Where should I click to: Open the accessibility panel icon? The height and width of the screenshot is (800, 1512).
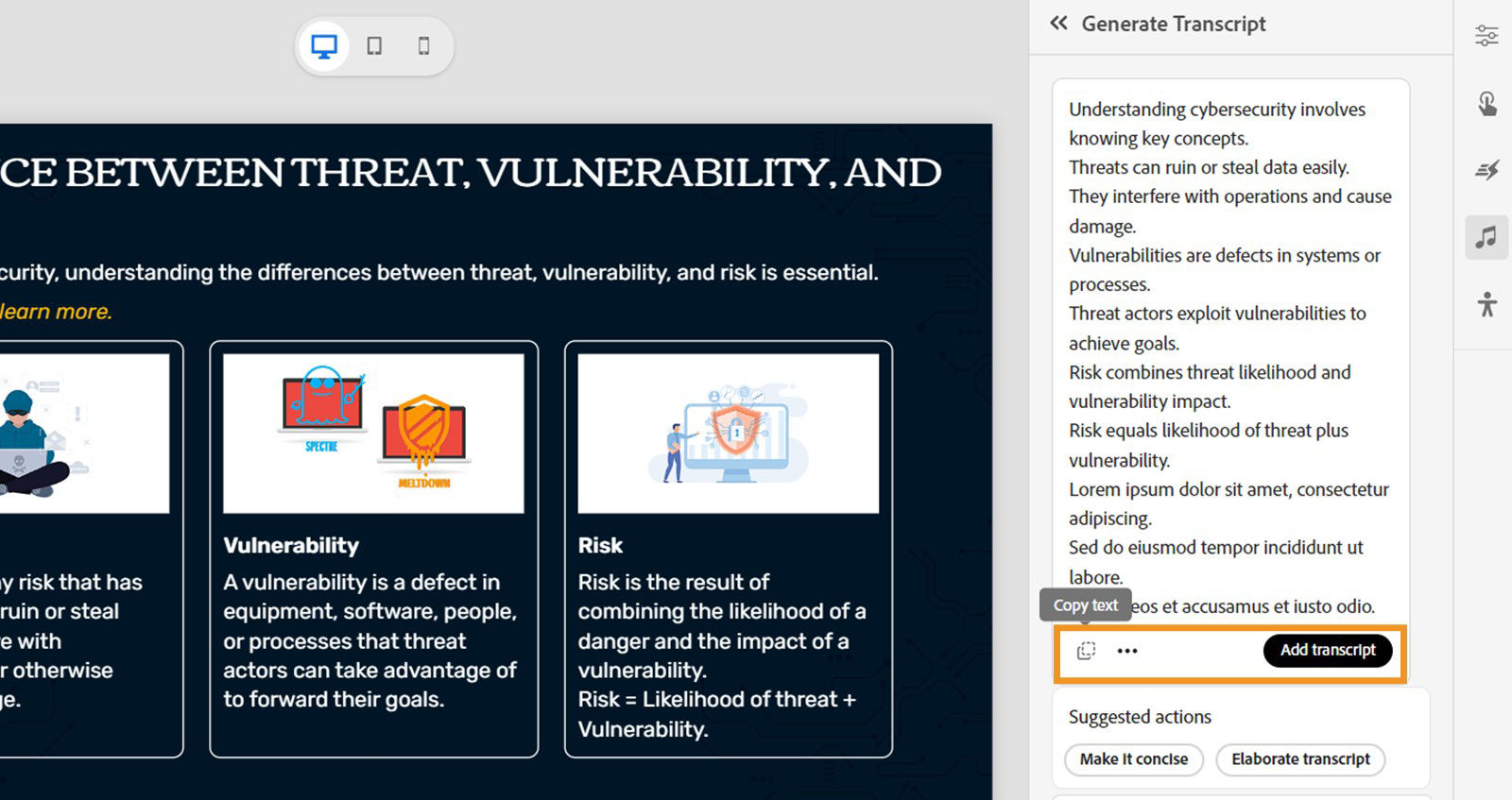1486,304
